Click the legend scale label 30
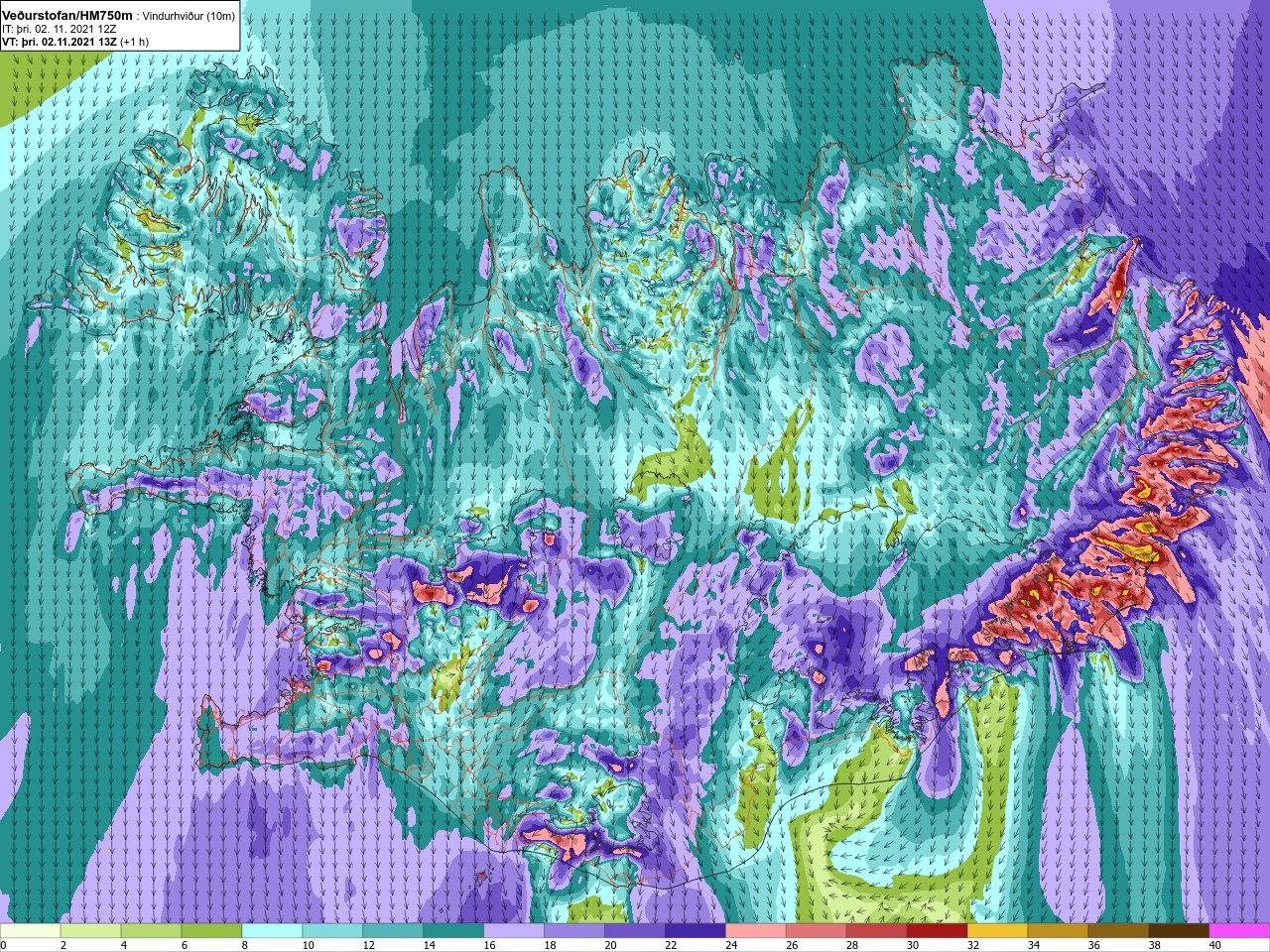The height and width of the screenshot is (952, 1270). tap(914, 945)
